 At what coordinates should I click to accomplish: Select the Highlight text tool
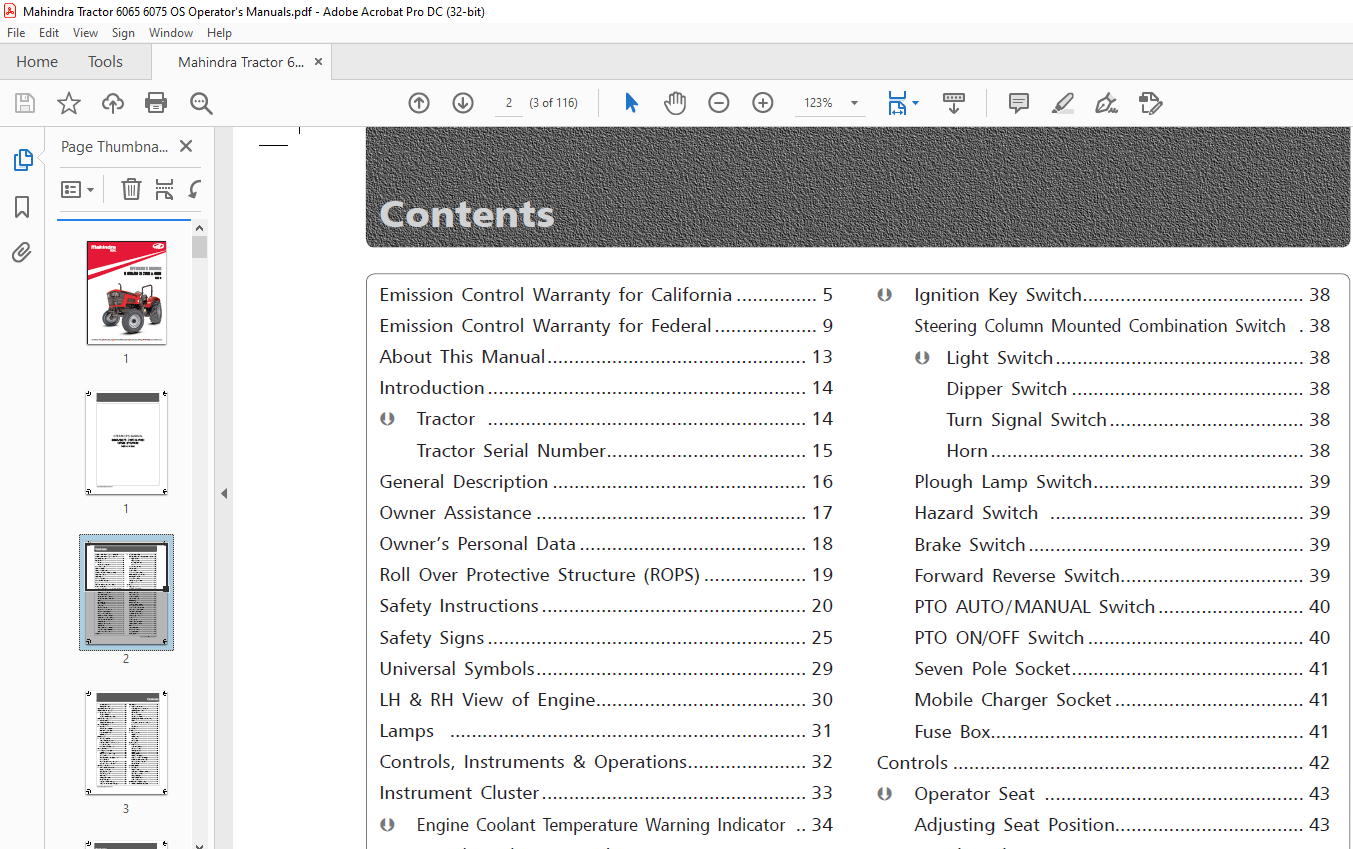coord(1063,103)
